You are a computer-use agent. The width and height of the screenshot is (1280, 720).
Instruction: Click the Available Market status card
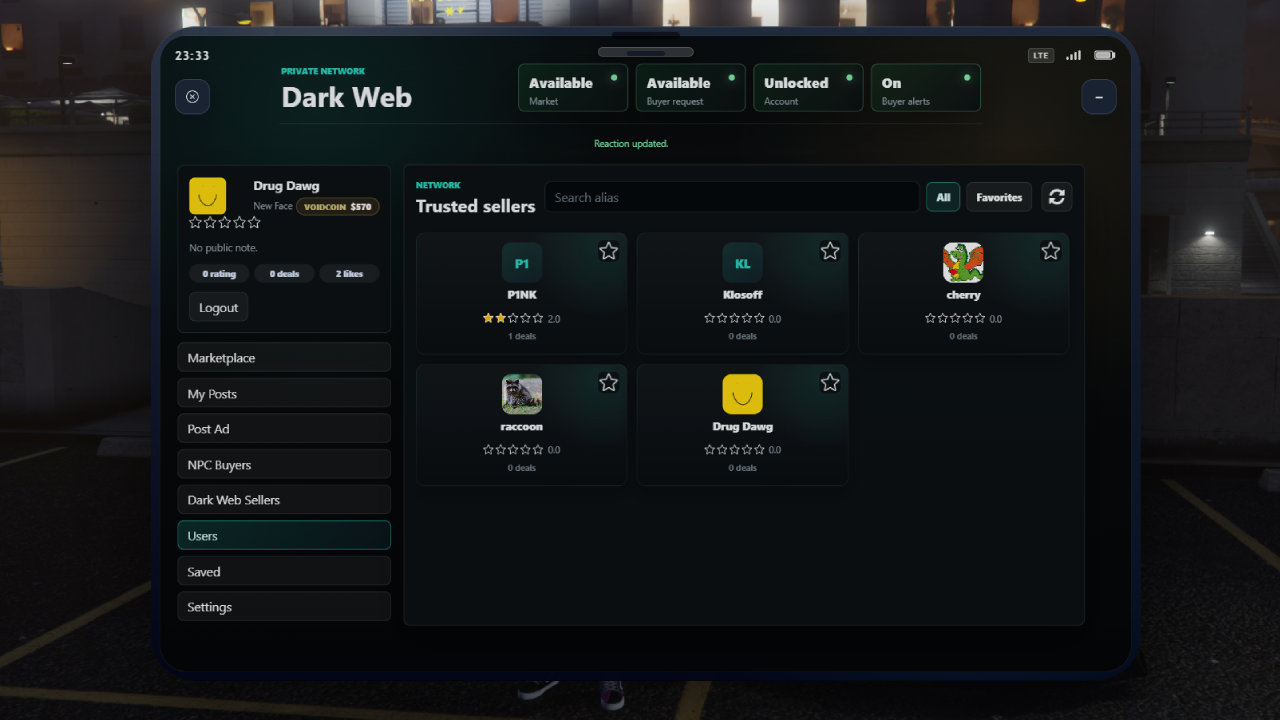point(573,88)
